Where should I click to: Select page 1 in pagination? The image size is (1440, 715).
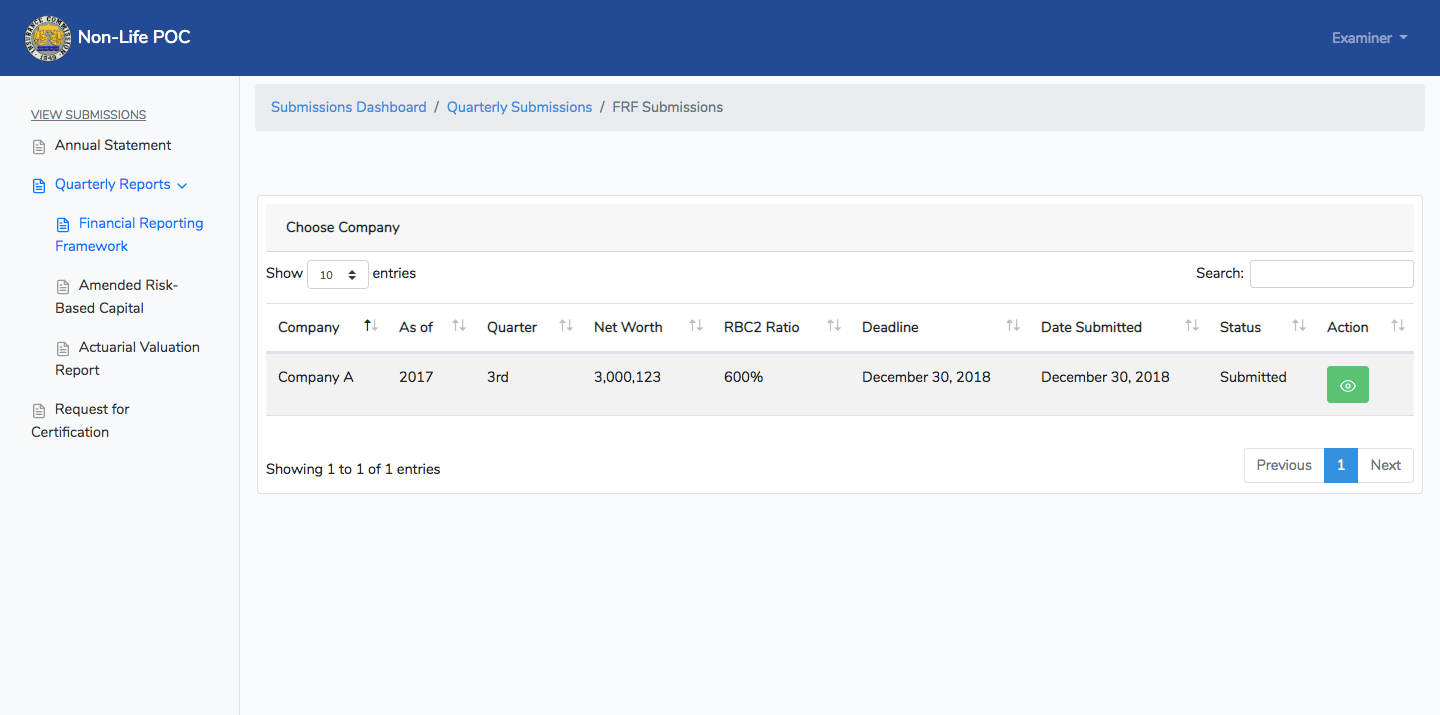(x=1341, y=465)
